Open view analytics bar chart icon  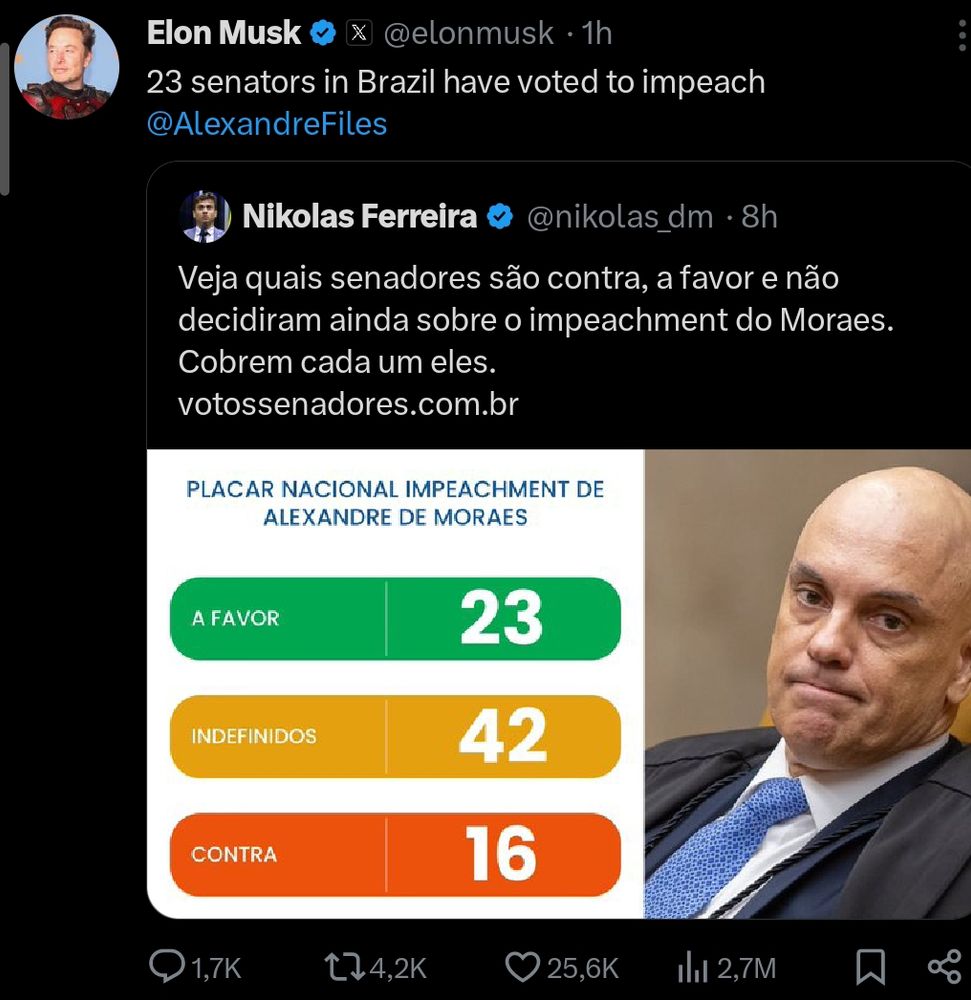[x=692, y=967]
